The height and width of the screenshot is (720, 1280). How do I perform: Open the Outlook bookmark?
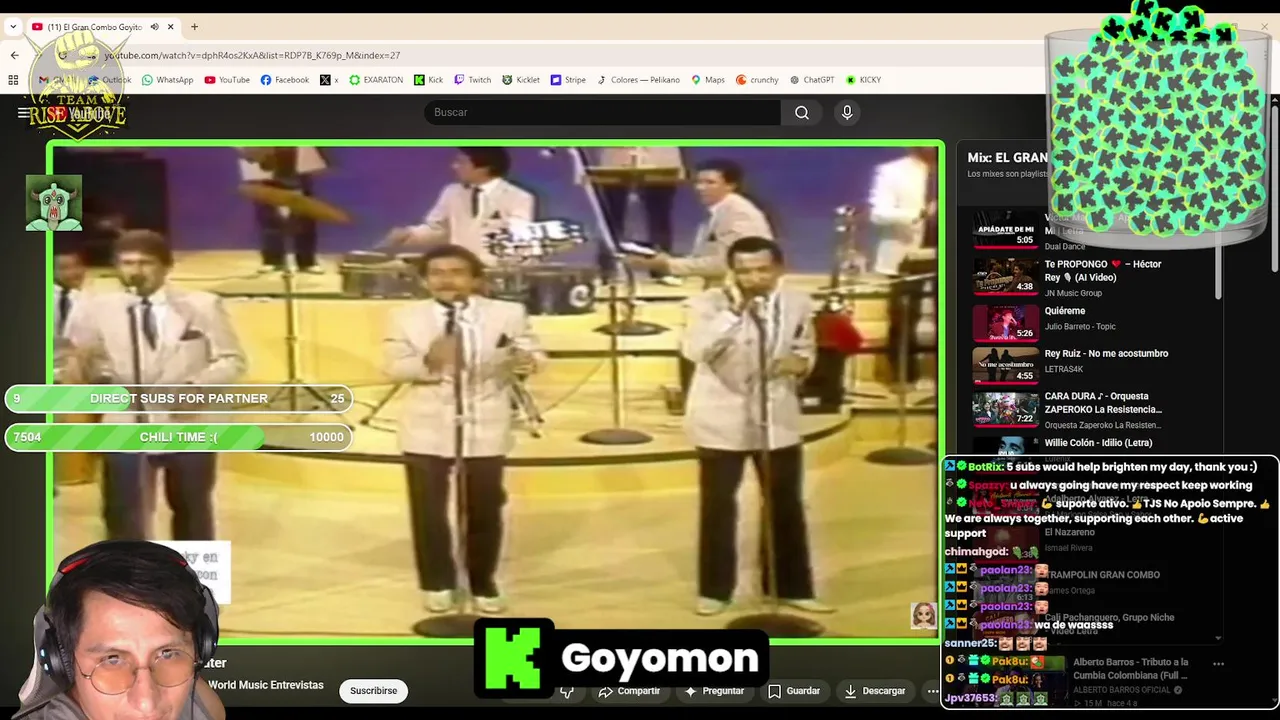[110, 80]
